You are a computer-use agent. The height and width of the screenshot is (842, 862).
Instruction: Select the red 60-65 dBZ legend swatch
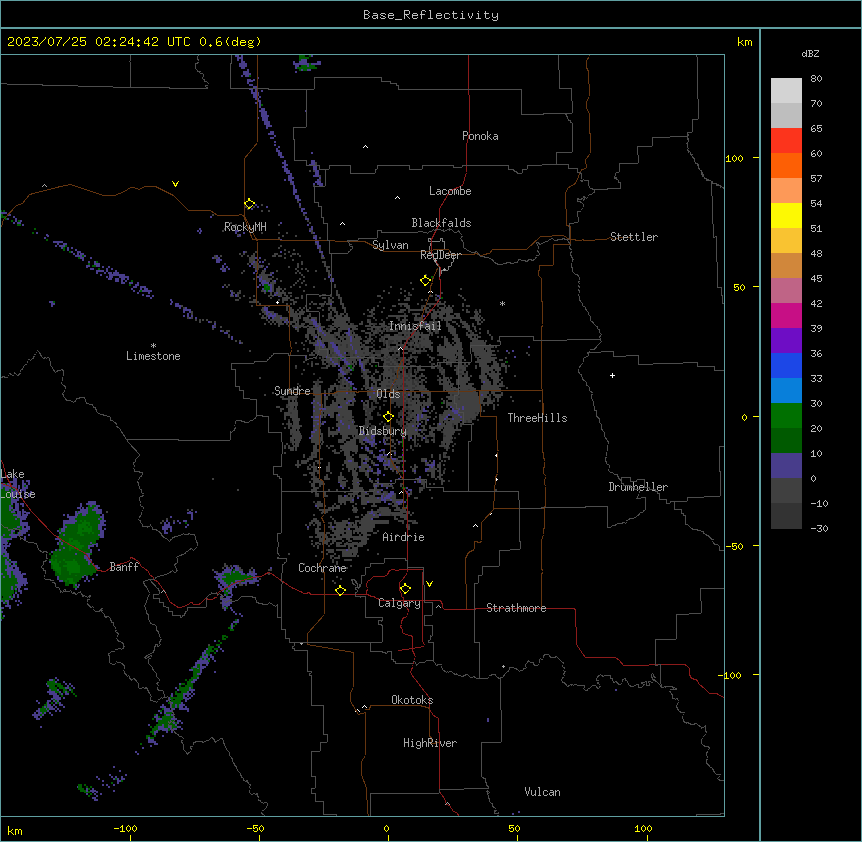click(x=786, y=140)
